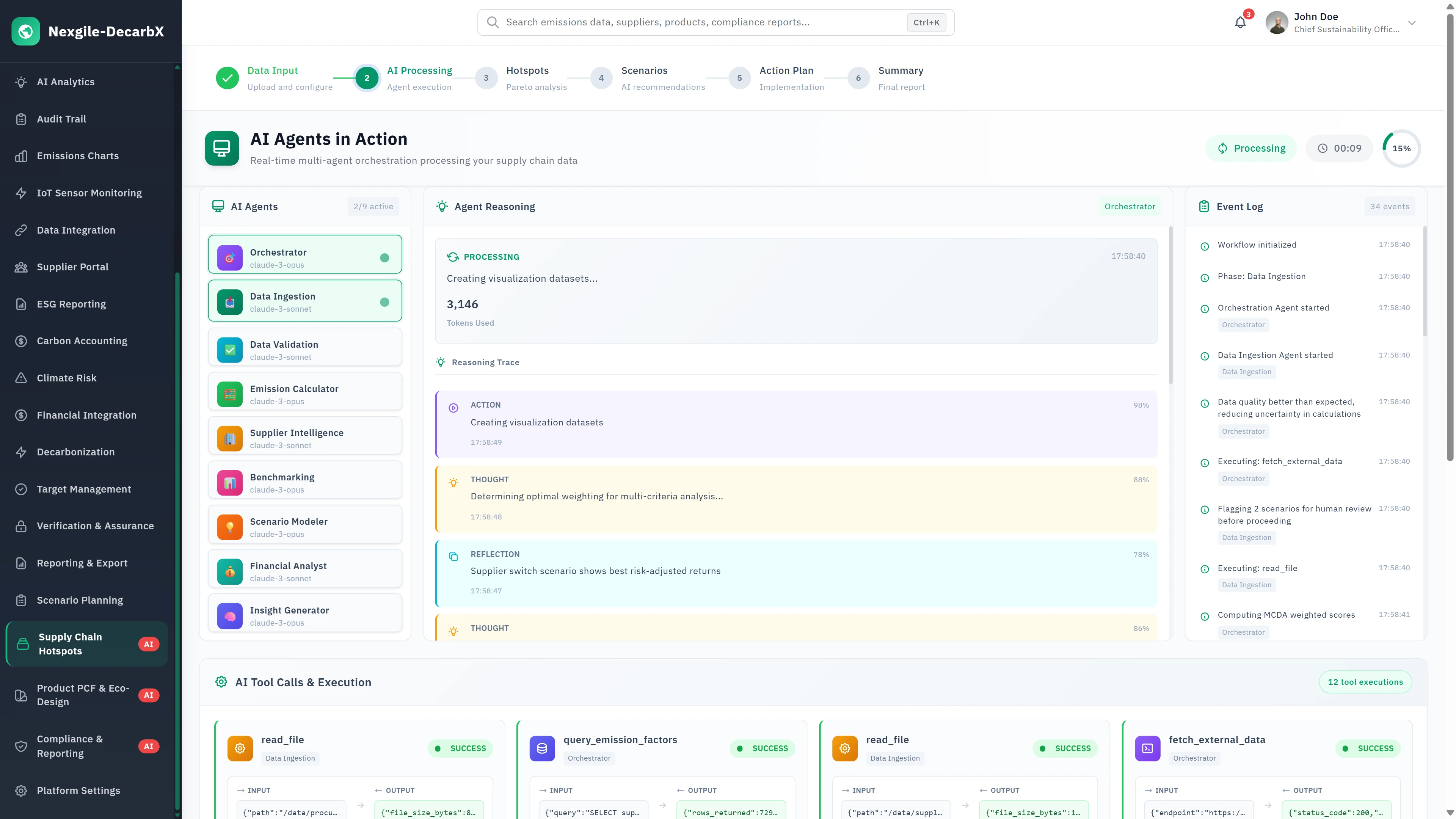
Task: Click the Insight Generator agent icon
Action: click(229, 615)
